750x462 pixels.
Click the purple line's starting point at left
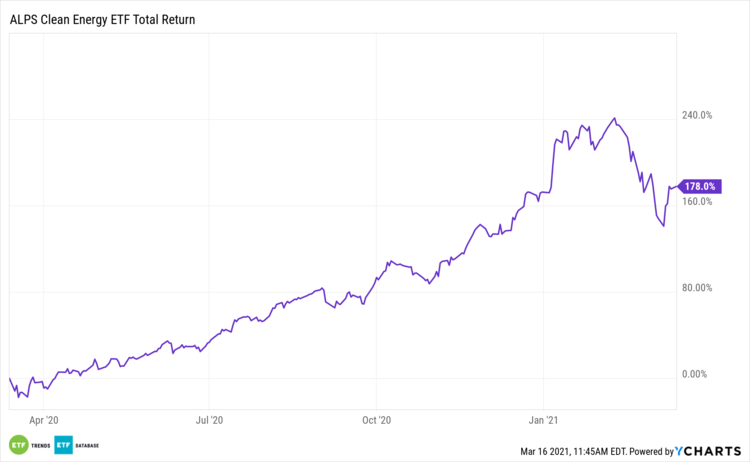(x=8, y=378)
